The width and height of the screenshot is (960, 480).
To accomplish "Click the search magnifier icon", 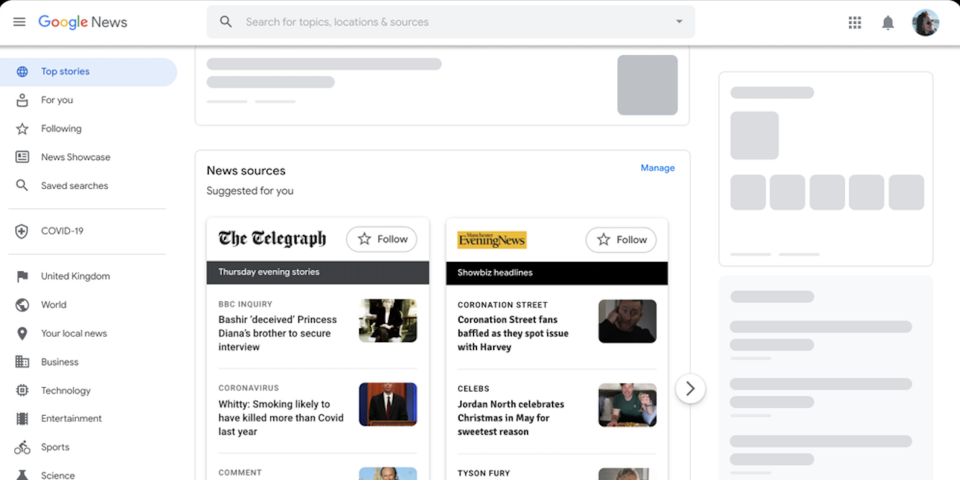I will [226, 22].
